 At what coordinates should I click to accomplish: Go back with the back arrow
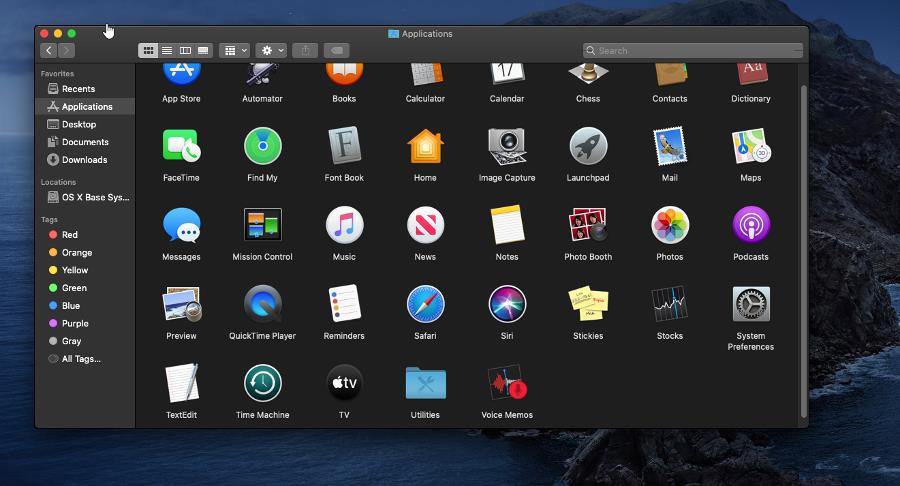point(49,50)
